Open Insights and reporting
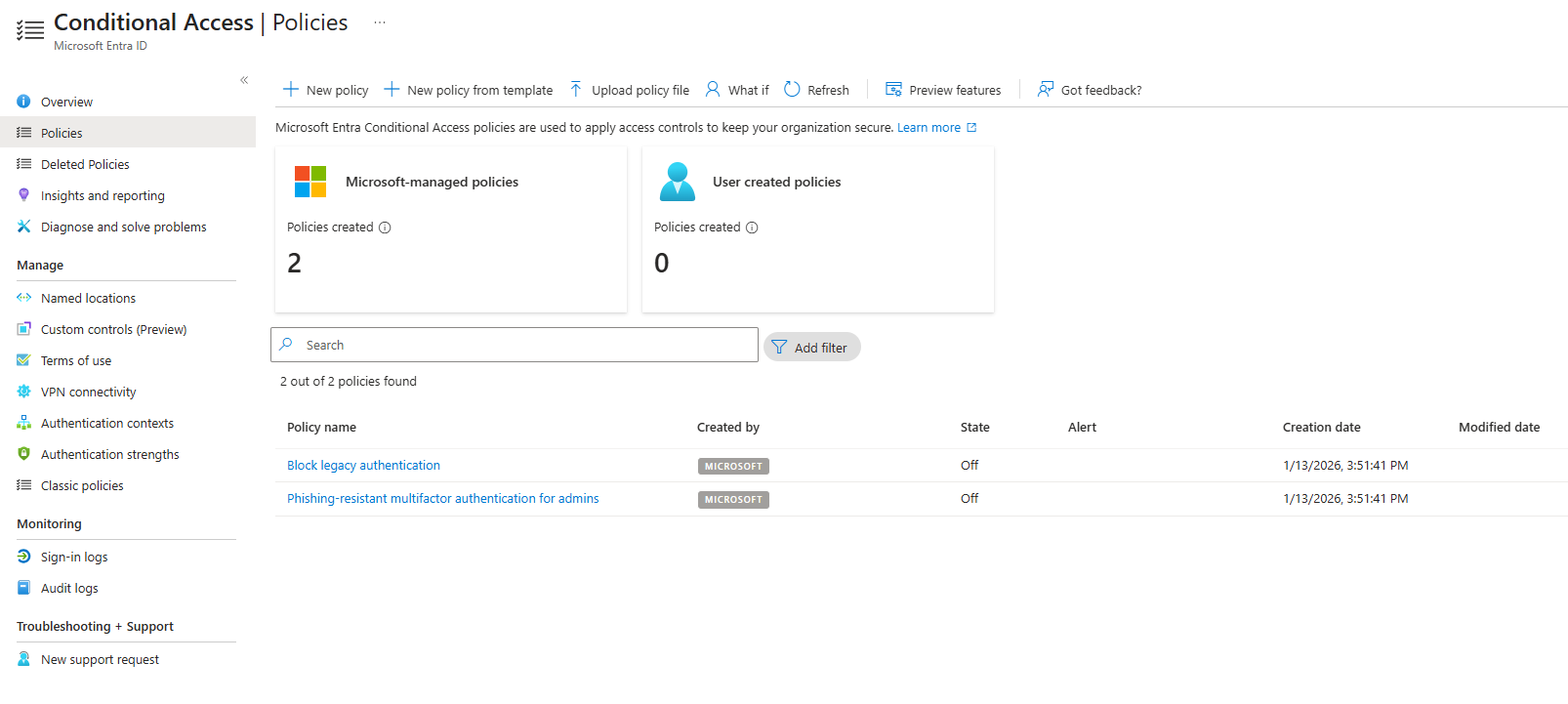The height and width of the screenshot is (704, 1568). pyautogui.click(x=103, y=195)
